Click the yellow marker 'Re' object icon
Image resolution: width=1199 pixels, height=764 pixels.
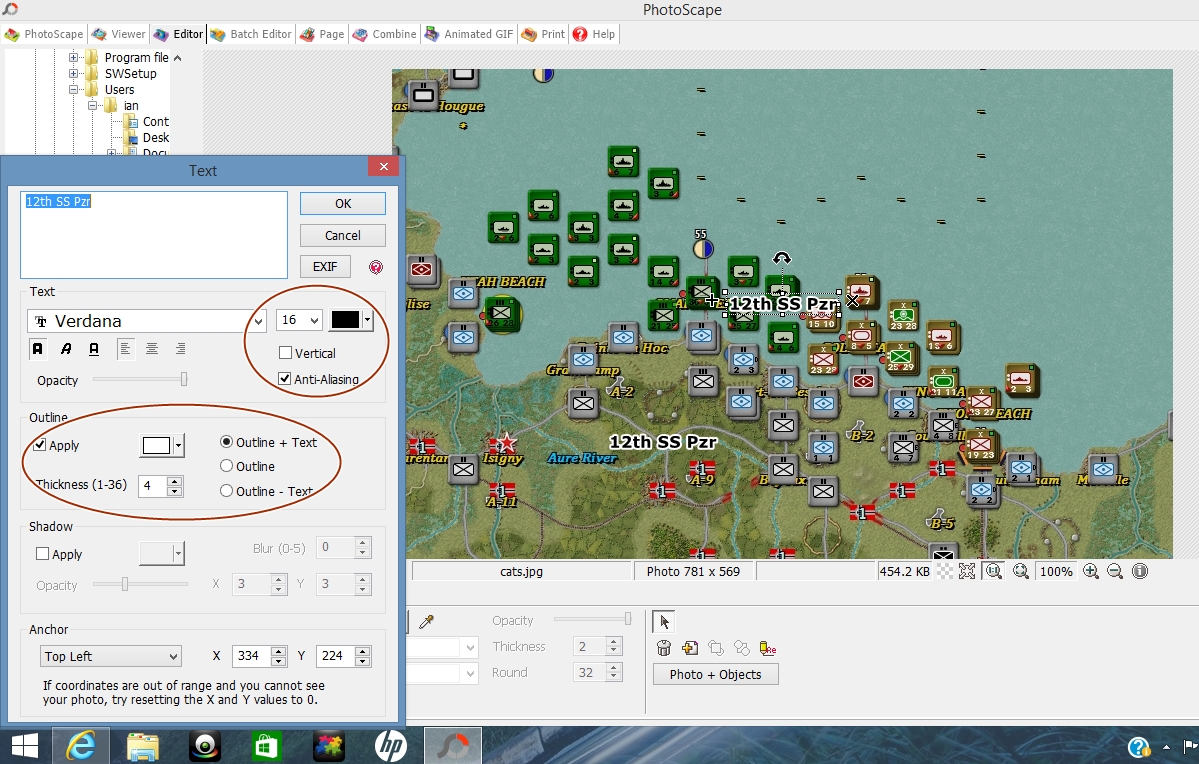click(x=768, y=648)
